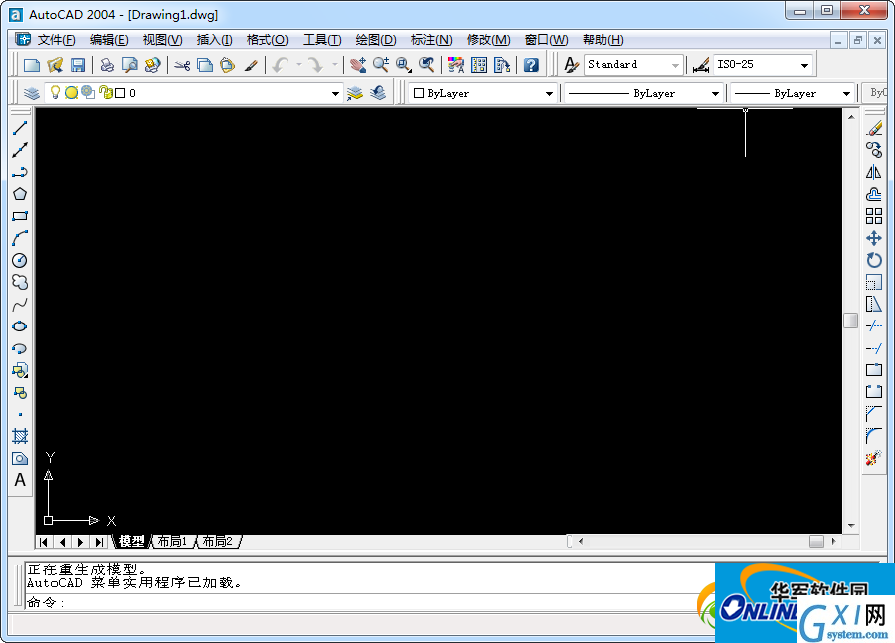Select the Region tool
This screenshot has width=895, height=643.
coord(20,459)
